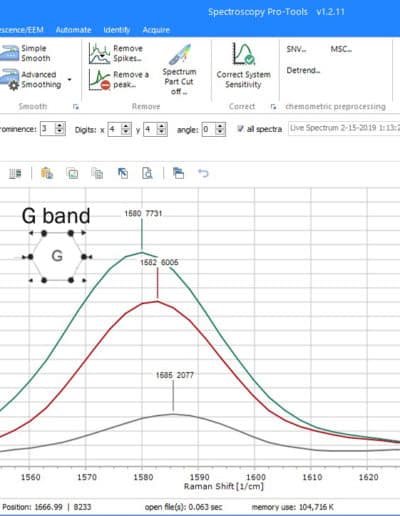Click the barcode-style chart toolbar icon
Screen dimensions: 400x516
pyautogui.click(x=15, y=173)
